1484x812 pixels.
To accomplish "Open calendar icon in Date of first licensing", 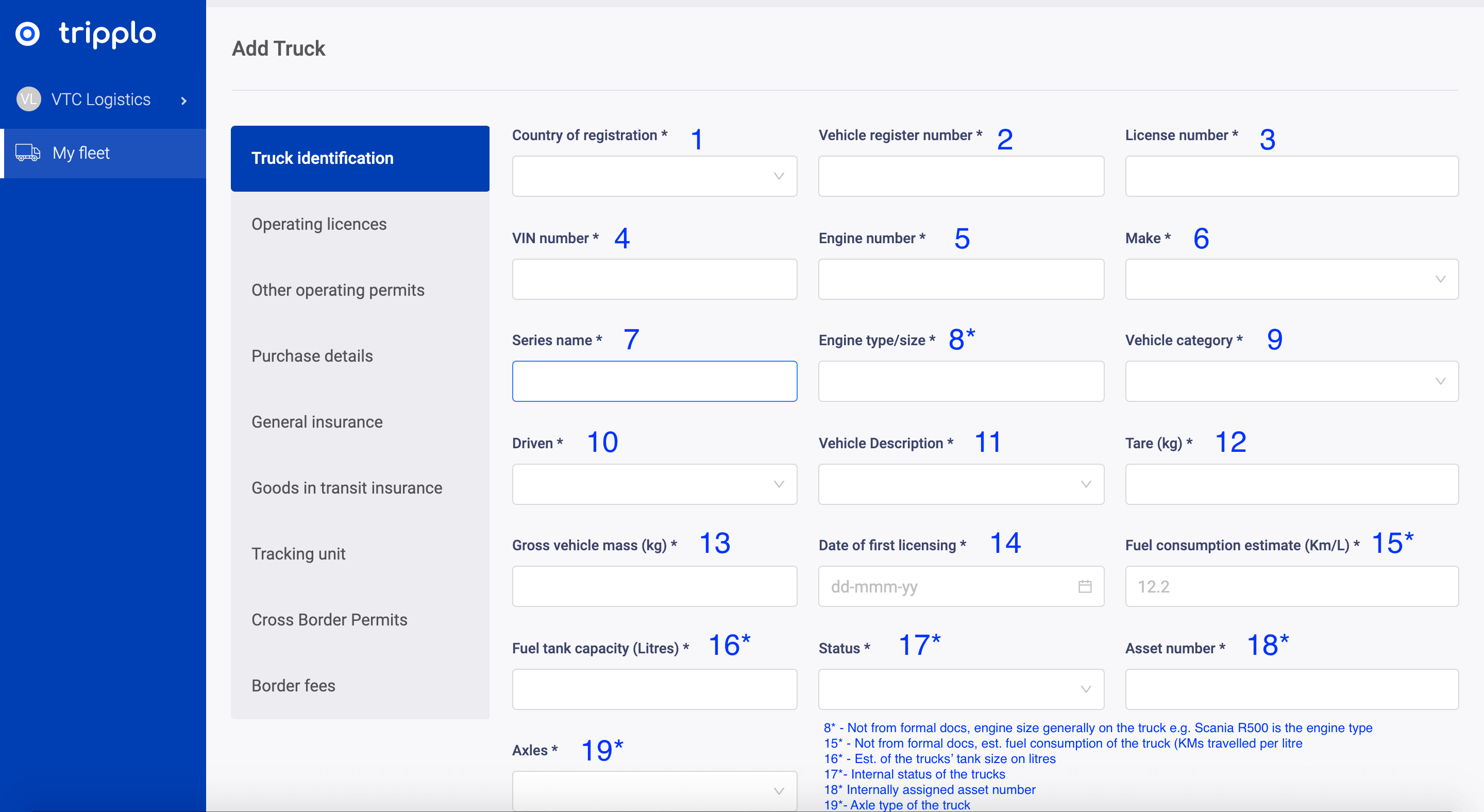I will [x=1085, y=586].
